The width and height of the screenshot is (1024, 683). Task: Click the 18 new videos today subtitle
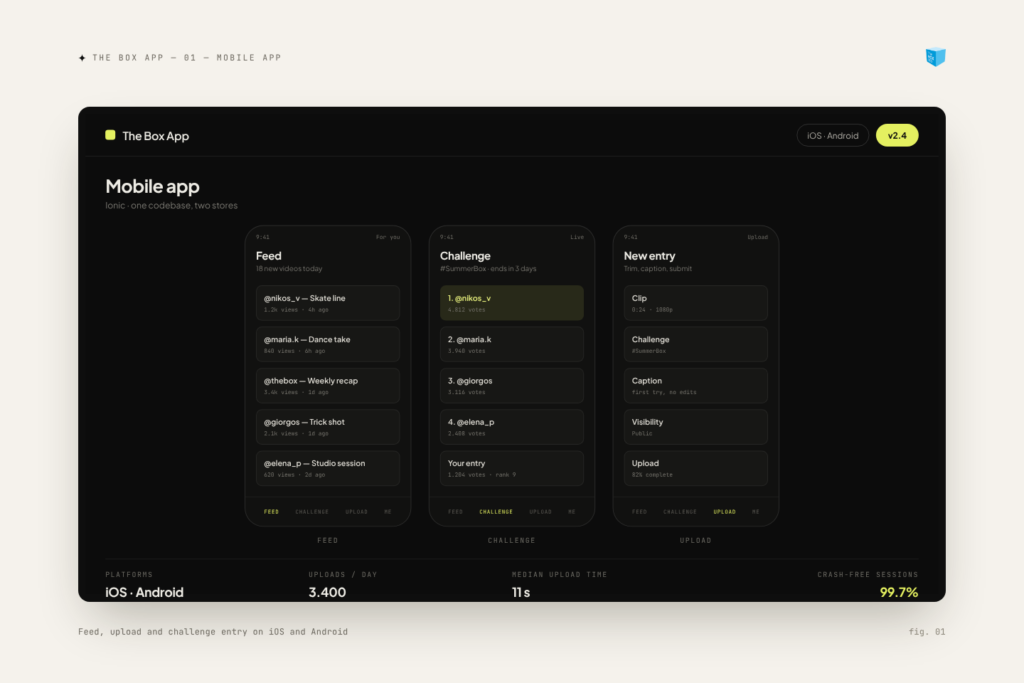pyautogui.click(x=289, y=268)
